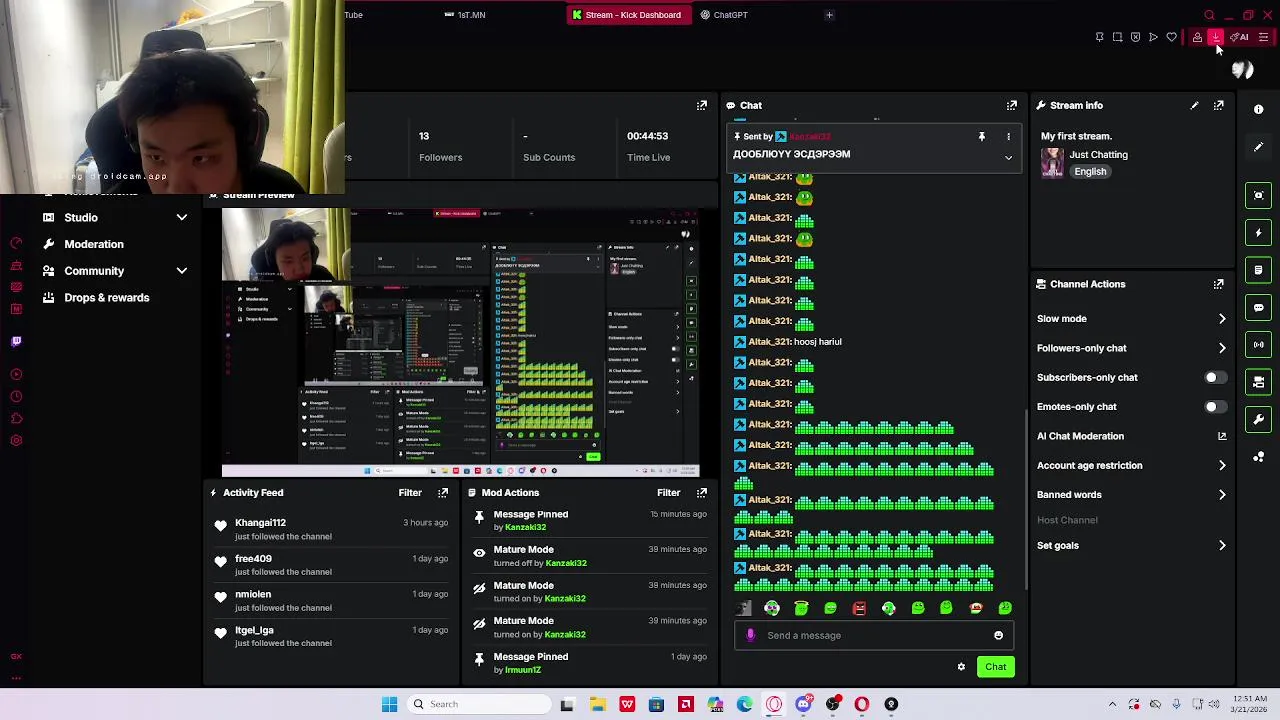This screenshot has width=1280, height=720.
Task: Open pinned message three-dot options
Action: (x=1008, y=136)
